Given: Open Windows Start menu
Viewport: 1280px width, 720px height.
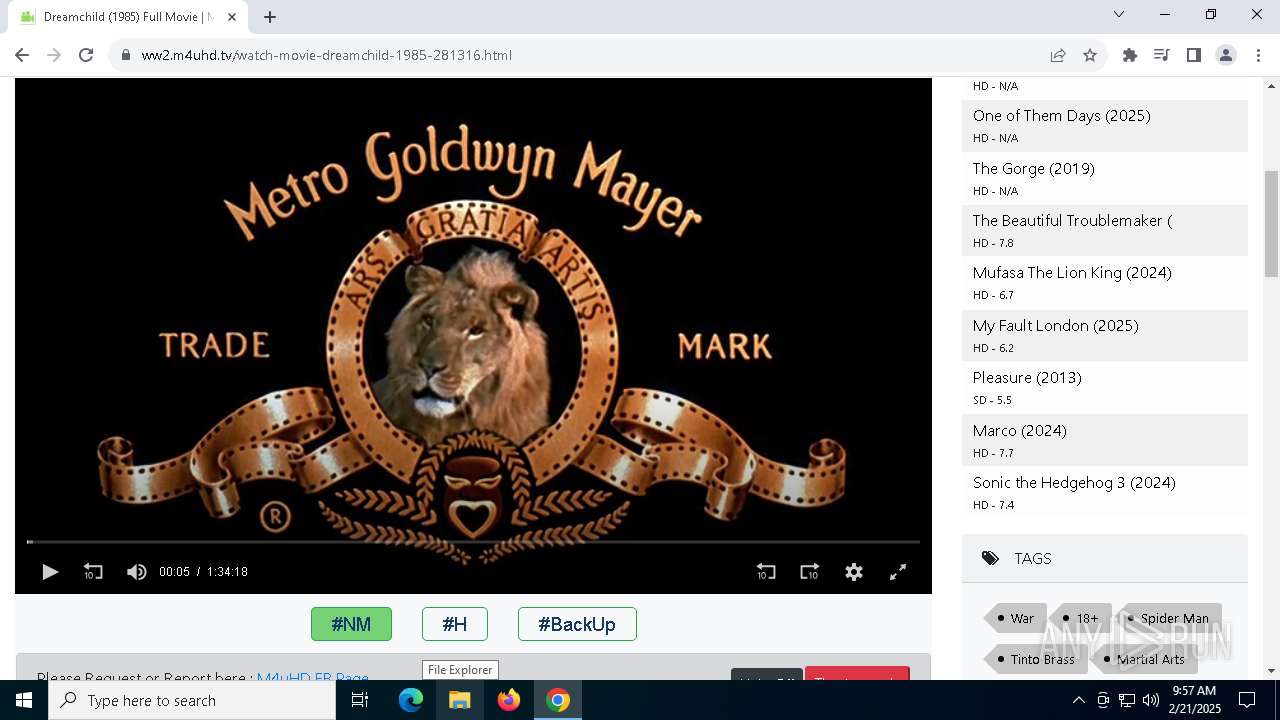Looking at the screenshot, I should pyautogui.click(x=24, y=700).
